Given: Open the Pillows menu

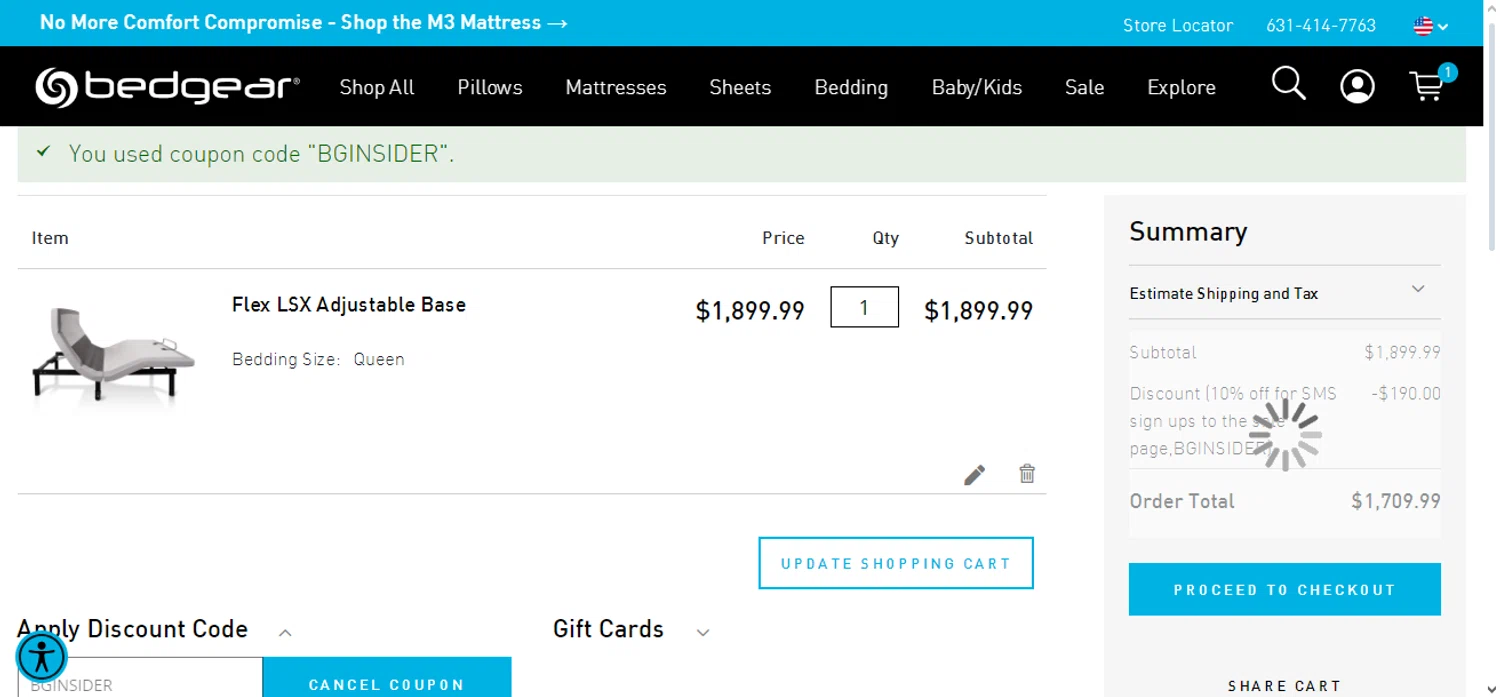Looking at the screenshot, I should coord(490,87).
